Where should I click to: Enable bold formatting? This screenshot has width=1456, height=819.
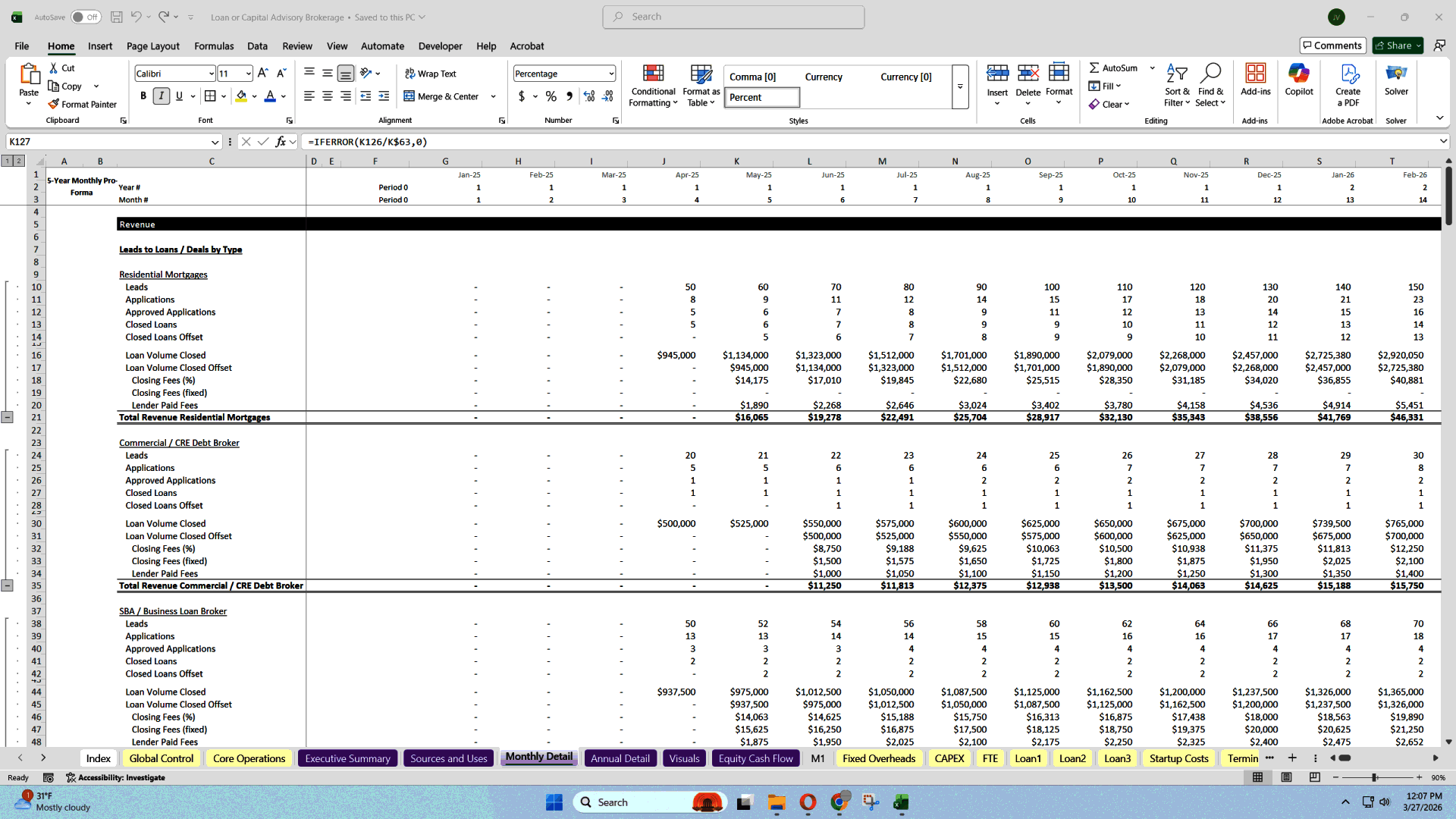click(x=143, y=96)
